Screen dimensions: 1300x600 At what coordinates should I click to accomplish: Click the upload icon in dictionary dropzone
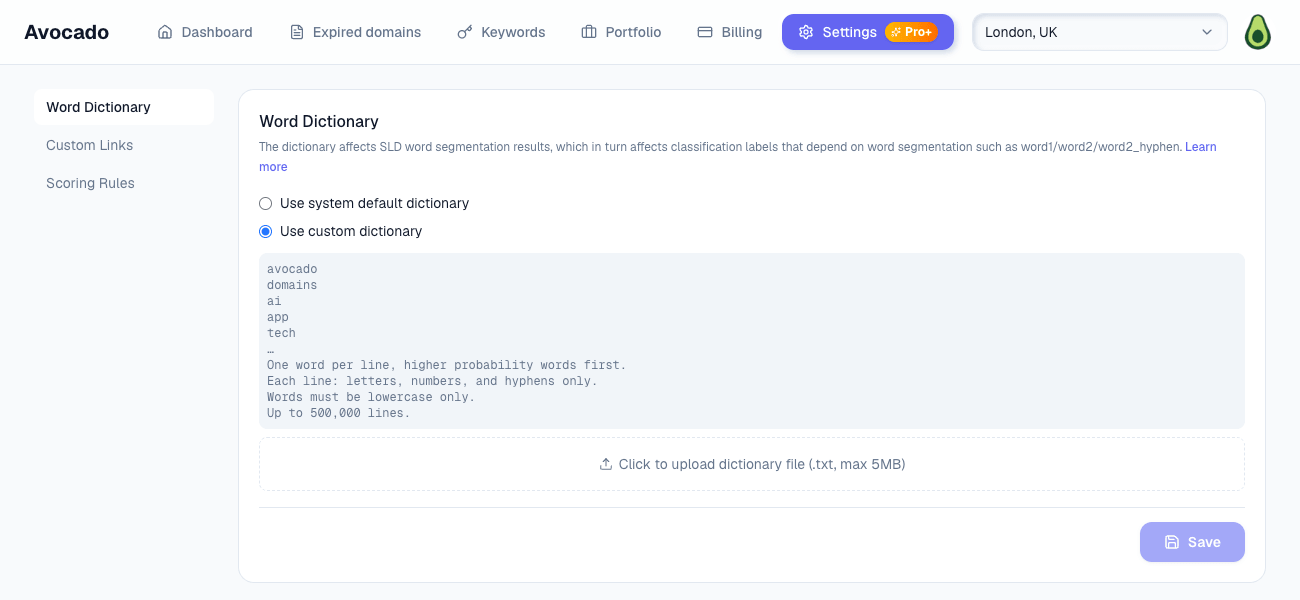coord(605,464)
